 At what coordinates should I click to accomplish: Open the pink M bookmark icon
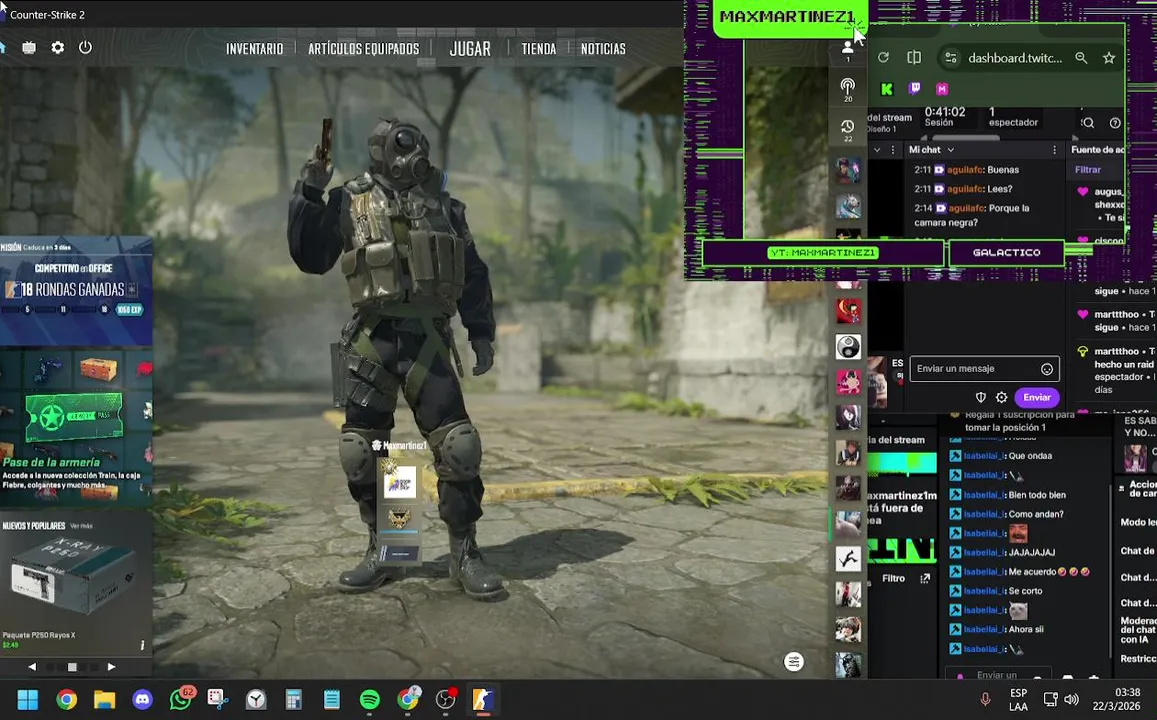[x=942, y=89]
